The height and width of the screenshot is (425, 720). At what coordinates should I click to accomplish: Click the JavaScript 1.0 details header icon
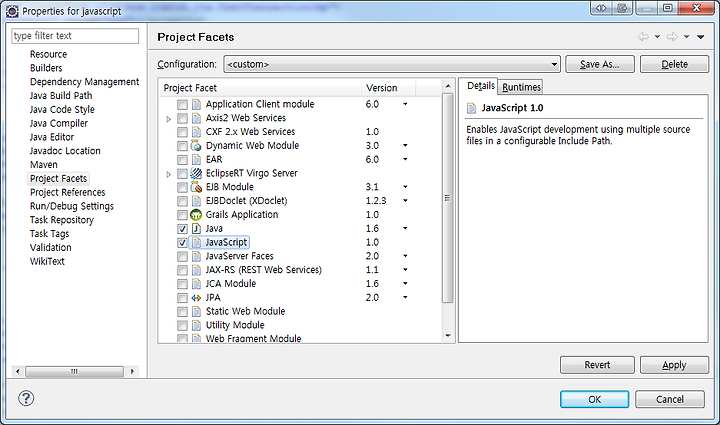[x=472, y=108]
